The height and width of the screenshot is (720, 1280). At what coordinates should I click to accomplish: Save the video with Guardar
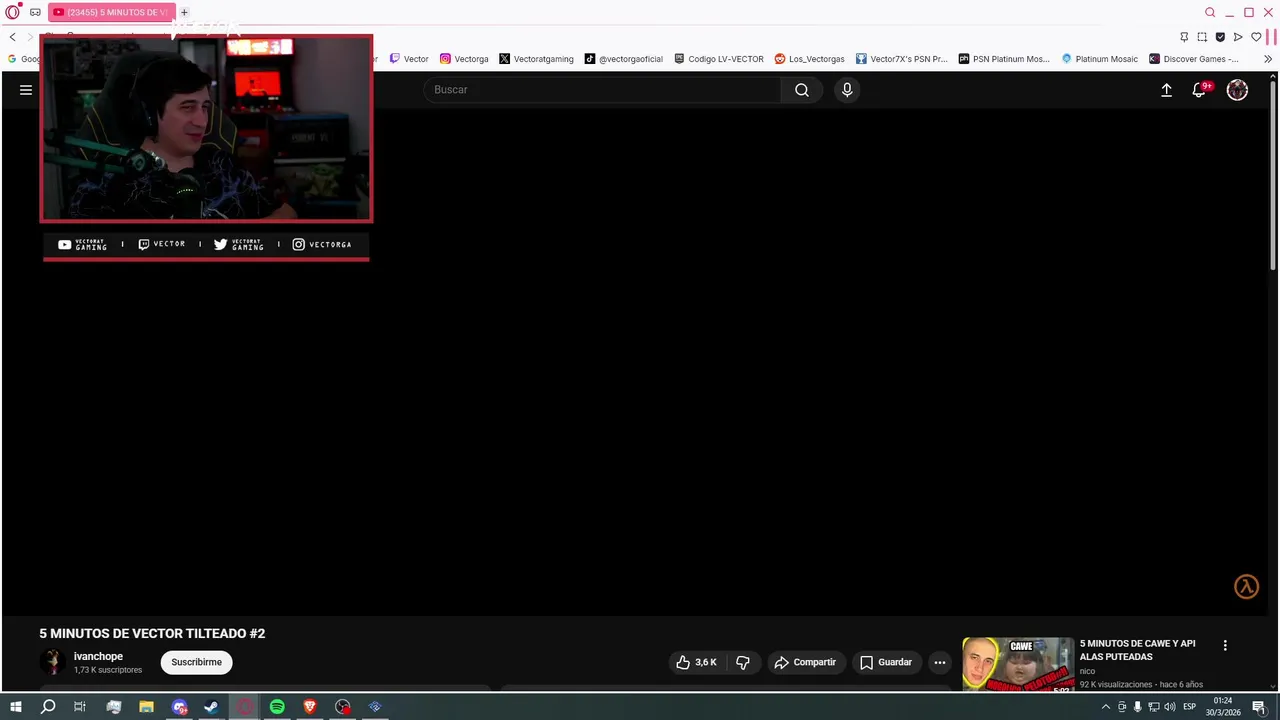pyautogui.click(x=886, y=662)
